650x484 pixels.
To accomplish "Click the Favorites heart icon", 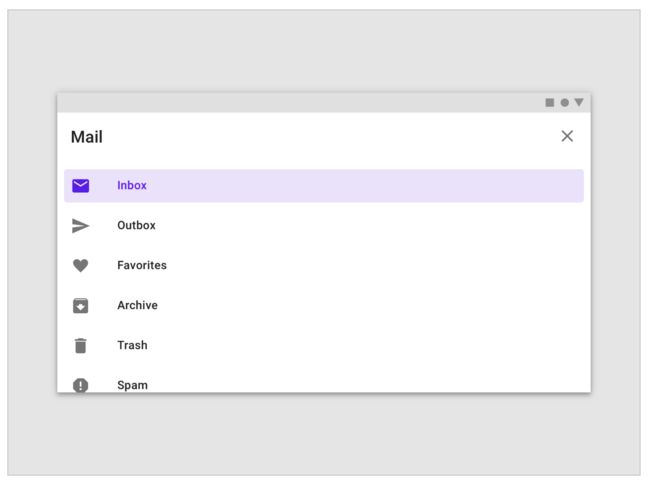I will (80, 265).
